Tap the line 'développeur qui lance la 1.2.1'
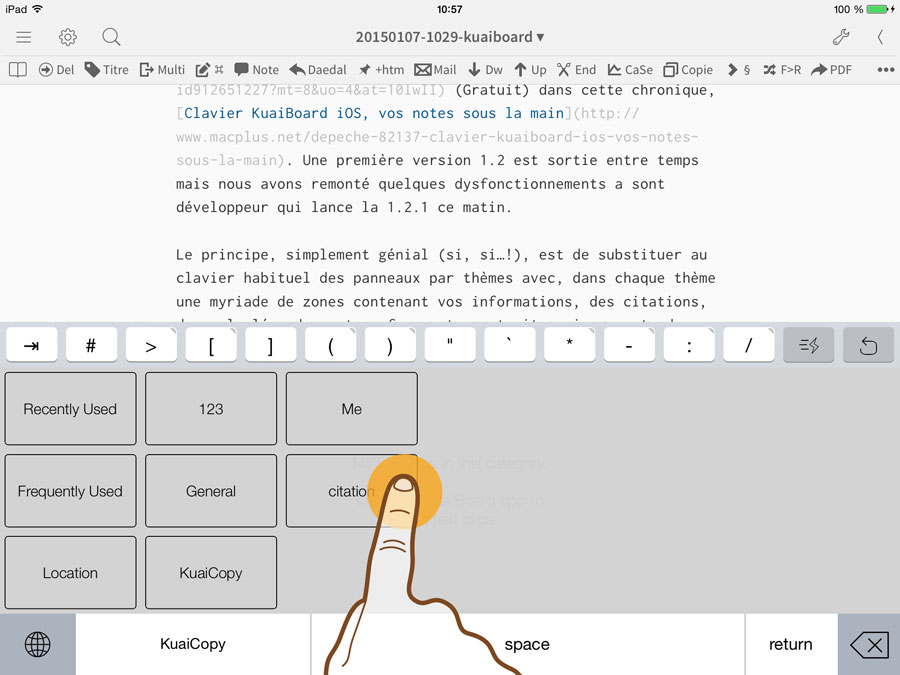This screenshot has width=900, height=675. tap(344, 207)
